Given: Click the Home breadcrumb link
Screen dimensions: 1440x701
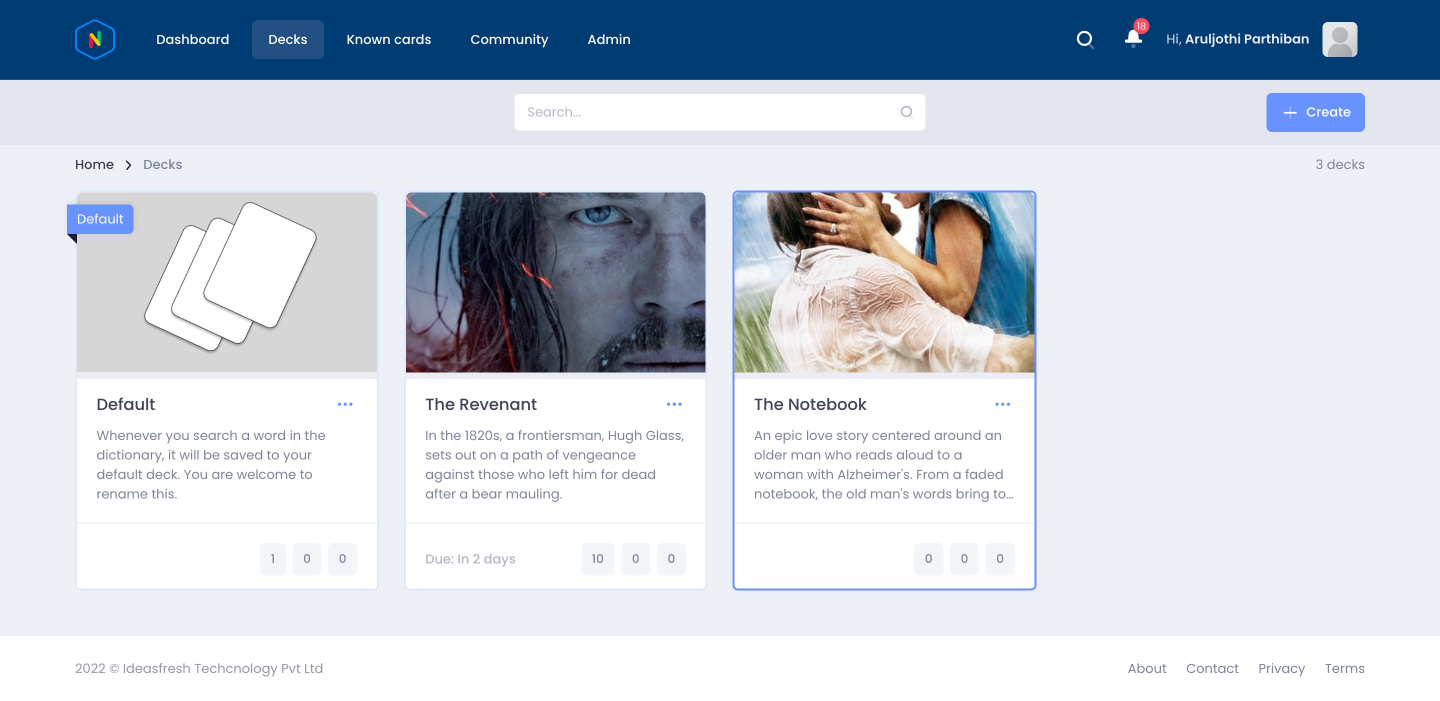Looking at the screenshot, I should point(94,164).
